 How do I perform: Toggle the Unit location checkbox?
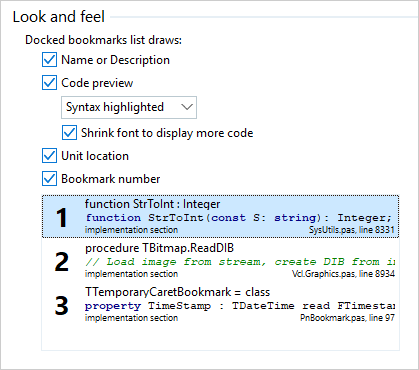49,156
